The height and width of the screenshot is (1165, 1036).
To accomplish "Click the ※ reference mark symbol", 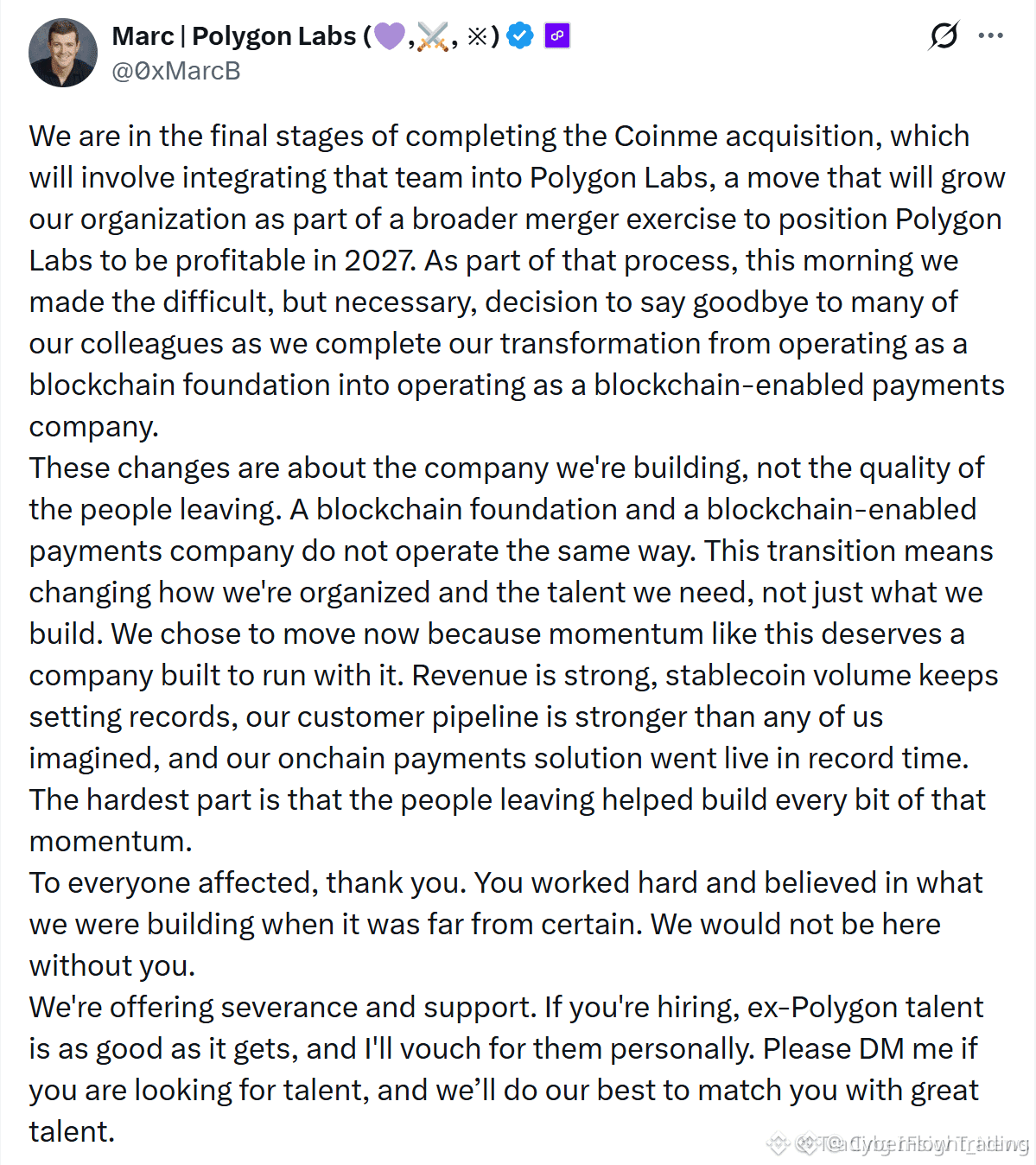I will coord(477,36).
